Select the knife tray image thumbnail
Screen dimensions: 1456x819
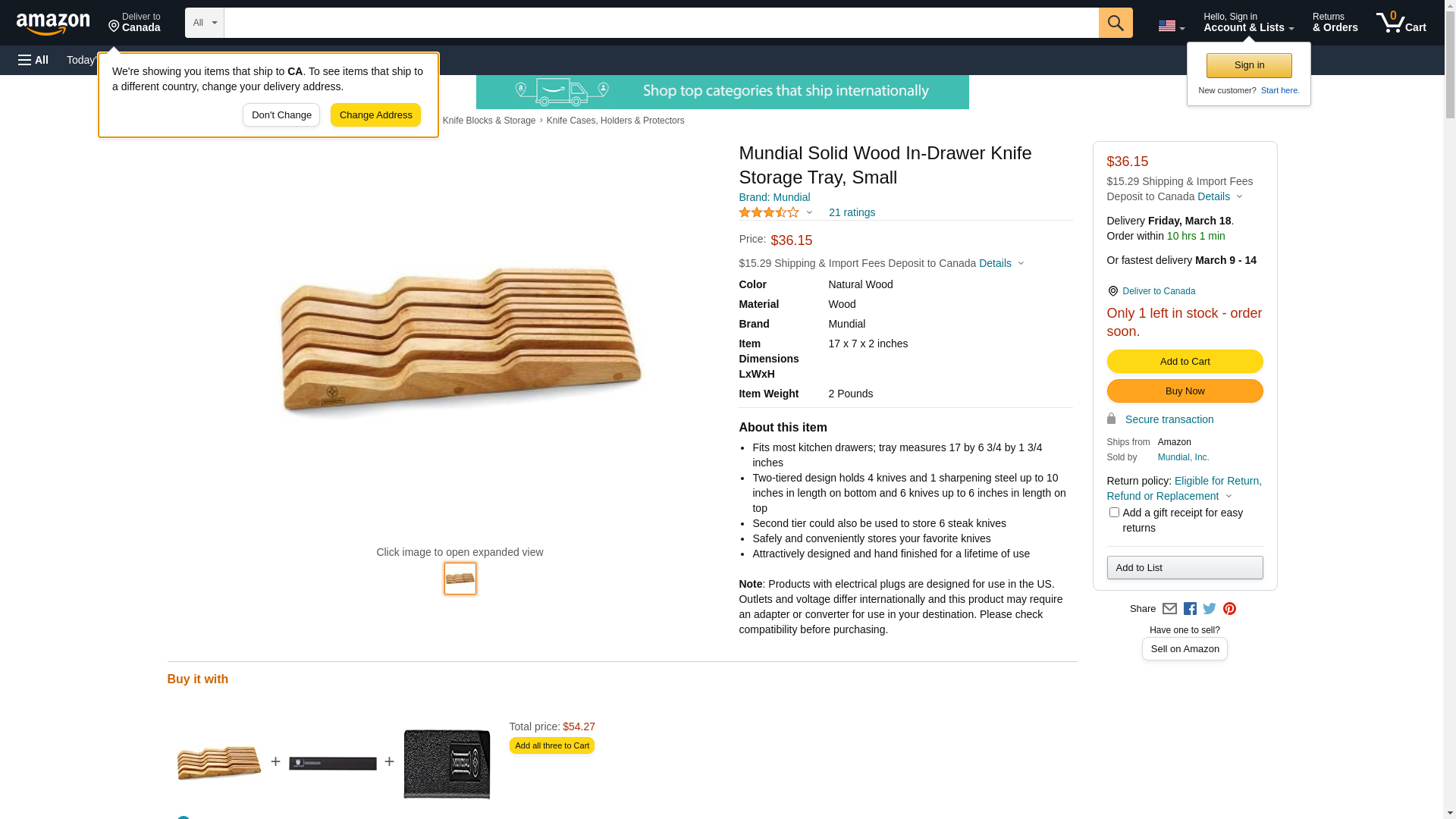coord(460,579)
